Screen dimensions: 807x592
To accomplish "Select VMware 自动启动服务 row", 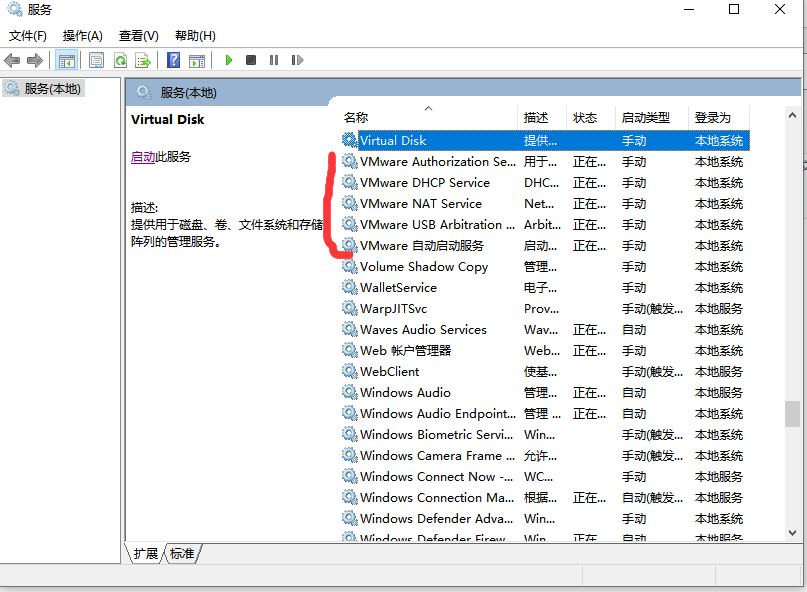I will 545,246.
